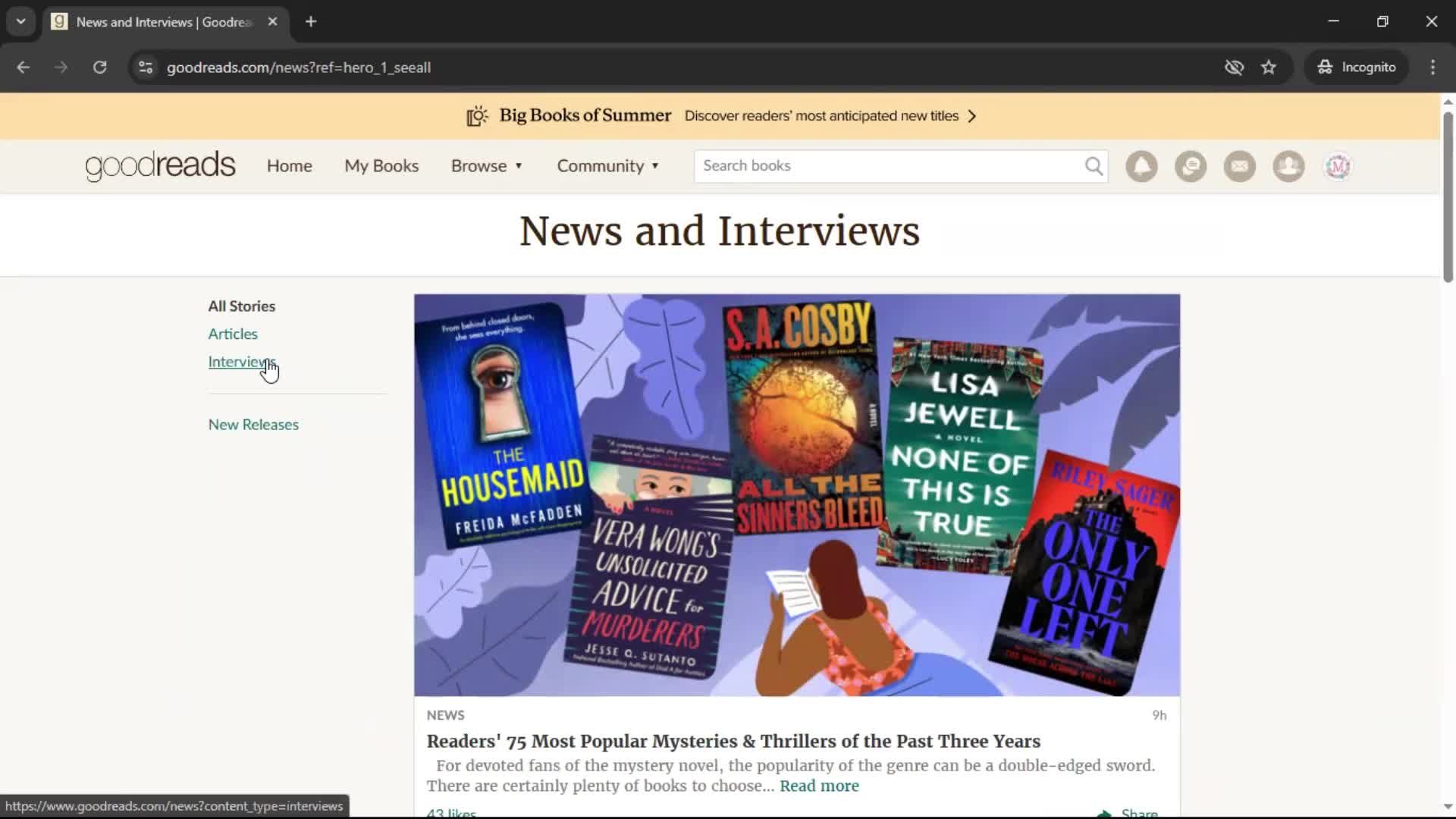Screen dimensions: 1456x819
Task: Go back with the browser back arrow
Action: click(24, 67)
